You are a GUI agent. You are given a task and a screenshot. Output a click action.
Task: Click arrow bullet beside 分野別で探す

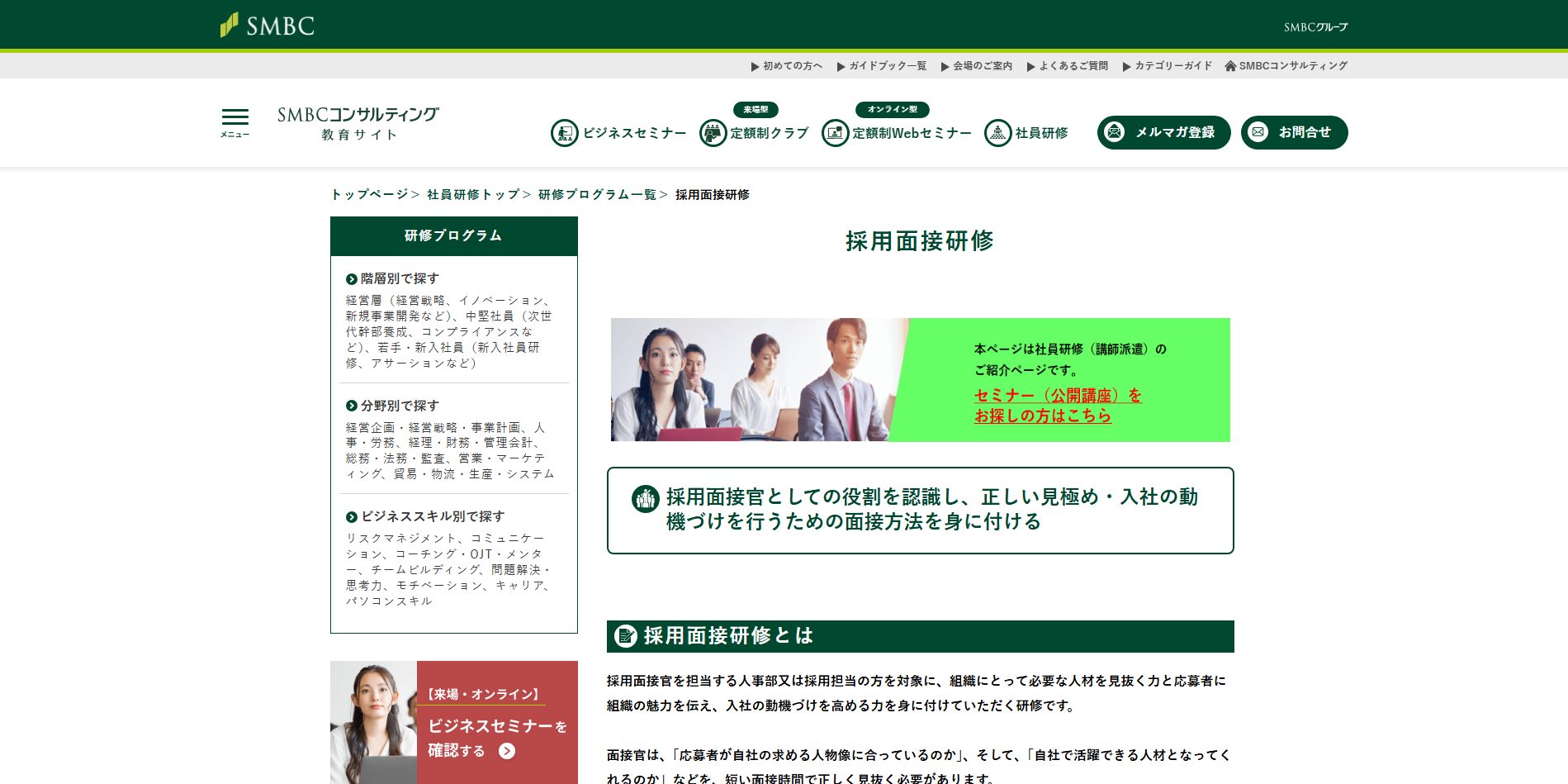[352, 406]
